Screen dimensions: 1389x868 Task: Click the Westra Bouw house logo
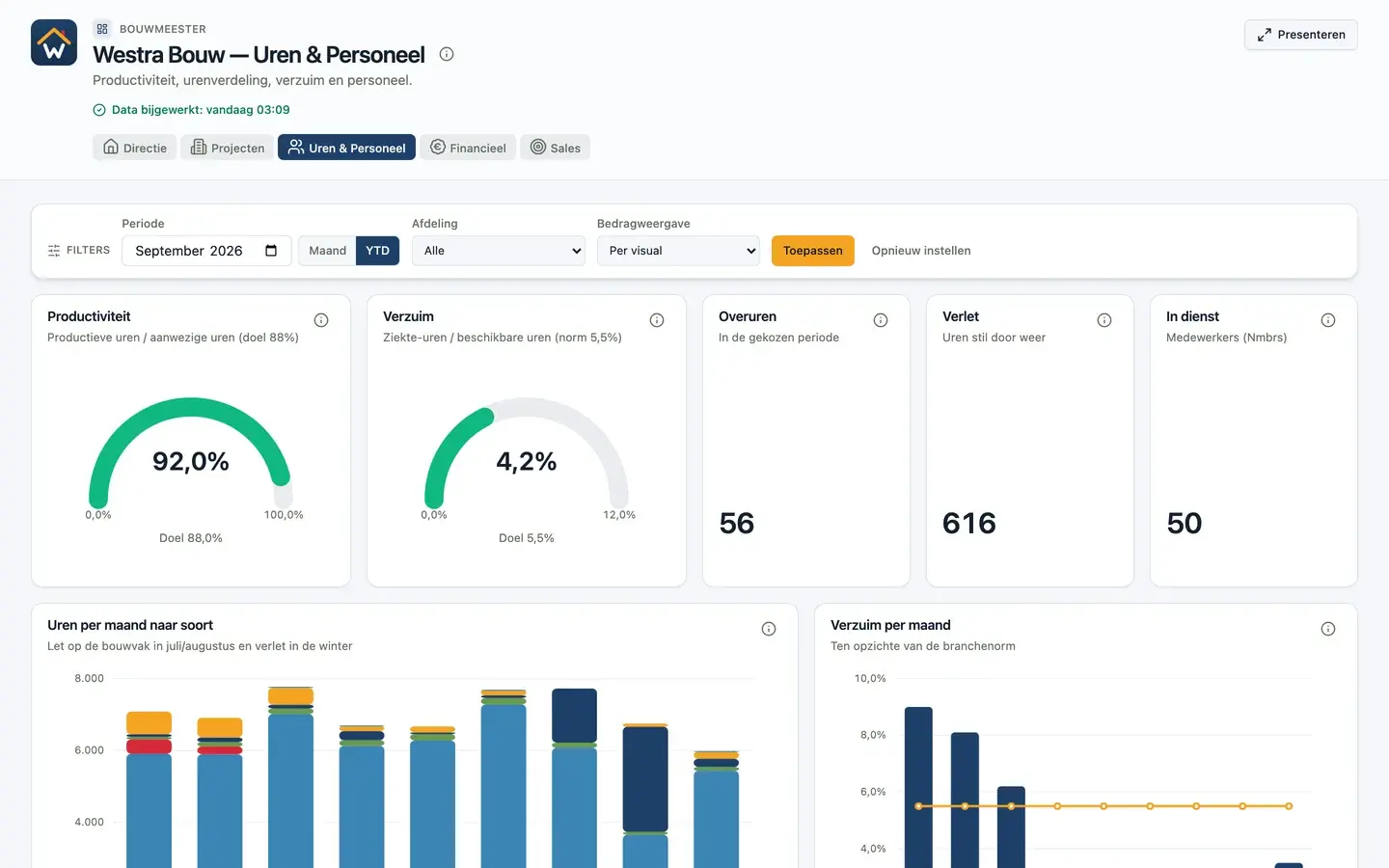54,42
